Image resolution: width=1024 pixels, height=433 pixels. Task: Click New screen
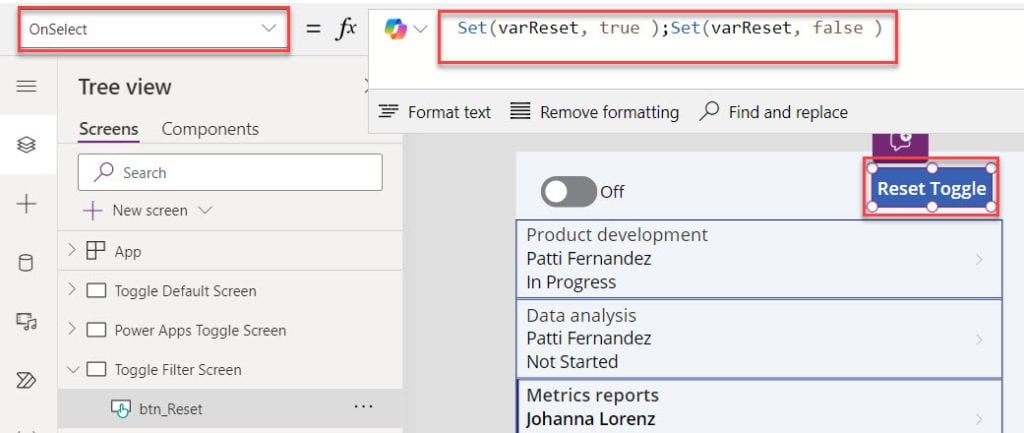[148, 210]
